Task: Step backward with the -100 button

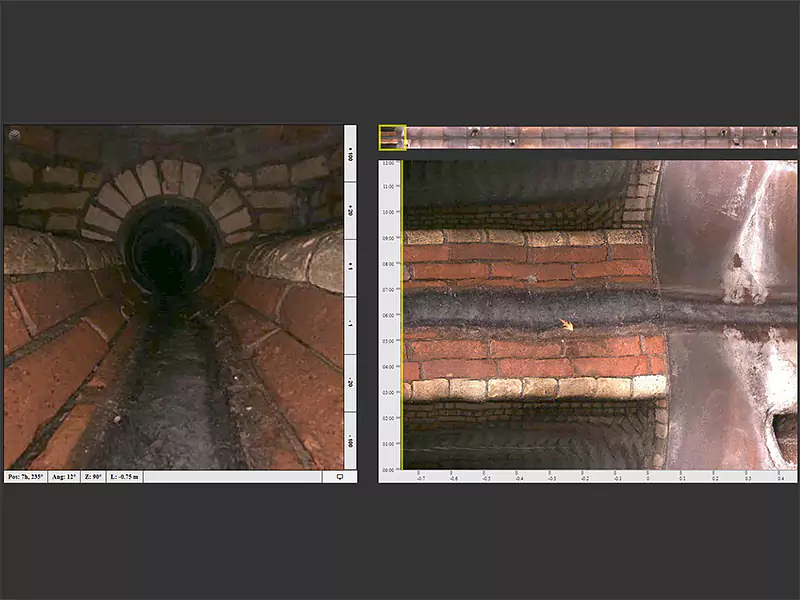Action: click(x=351, y=440)
